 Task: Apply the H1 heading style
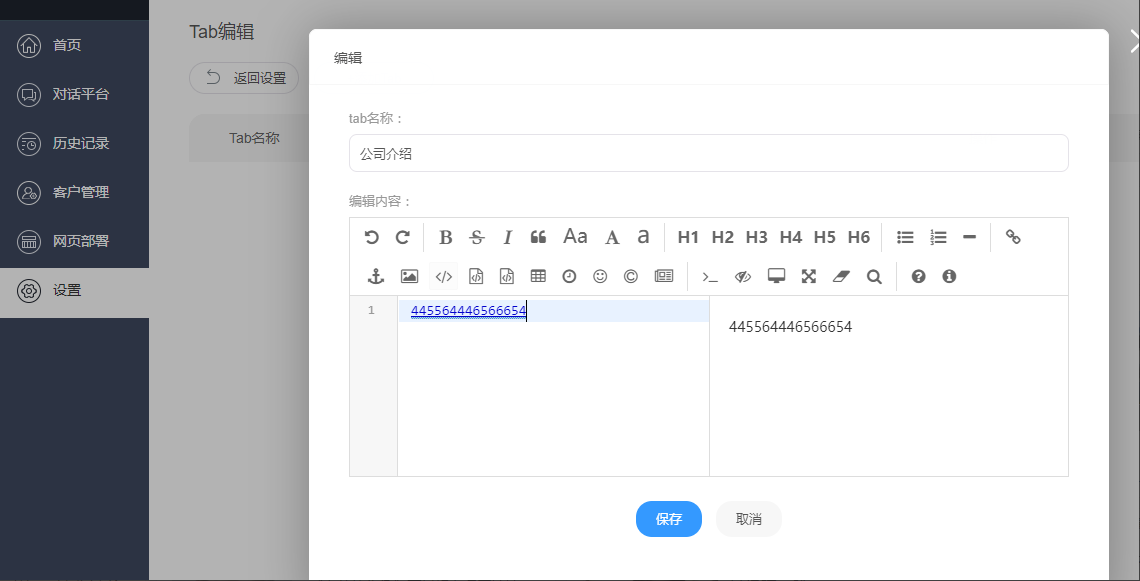pos(688,237)
